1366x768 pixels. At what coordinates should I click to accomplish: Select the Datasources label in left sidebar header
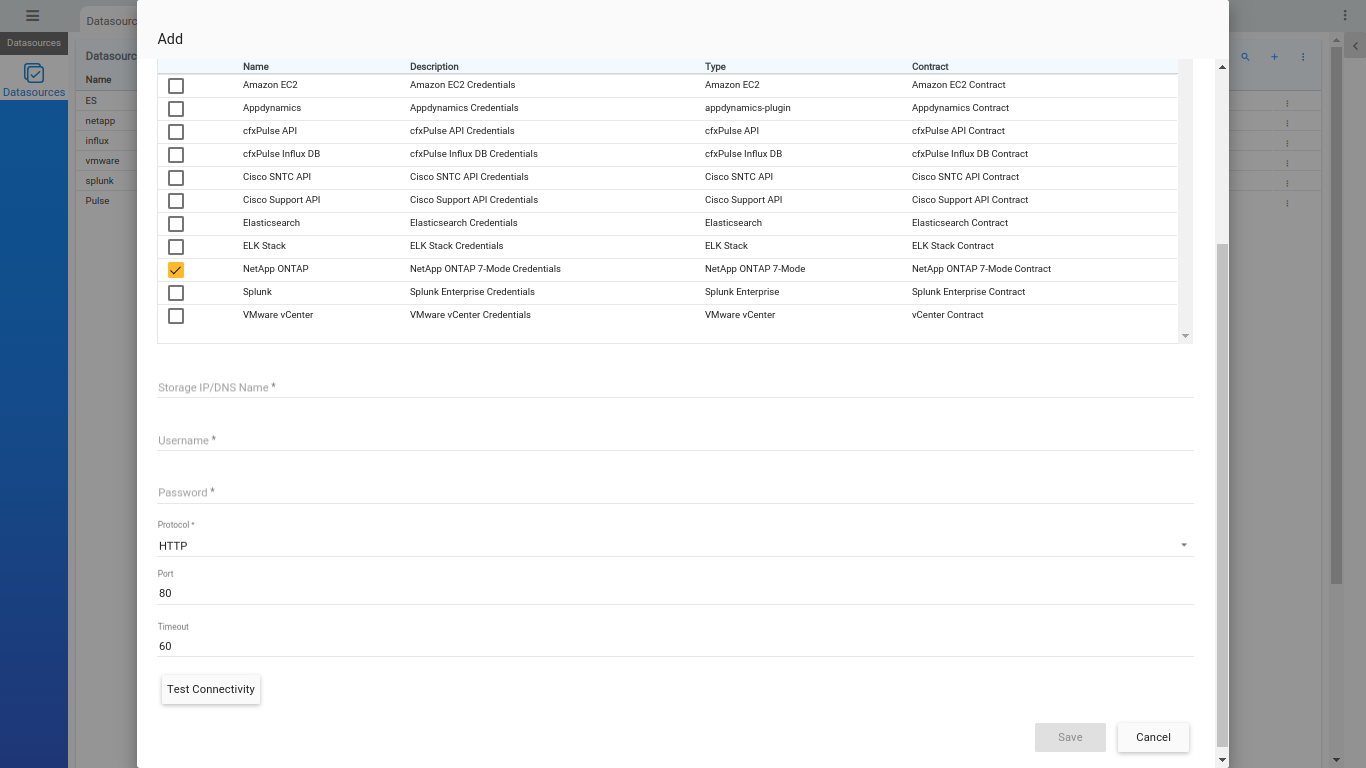[34, 43]
